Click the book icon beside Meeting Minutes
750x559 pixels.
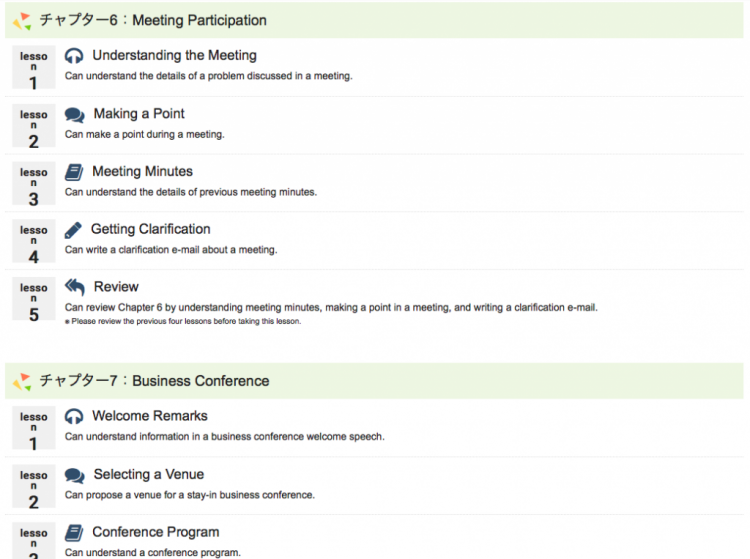coord(74,172)
